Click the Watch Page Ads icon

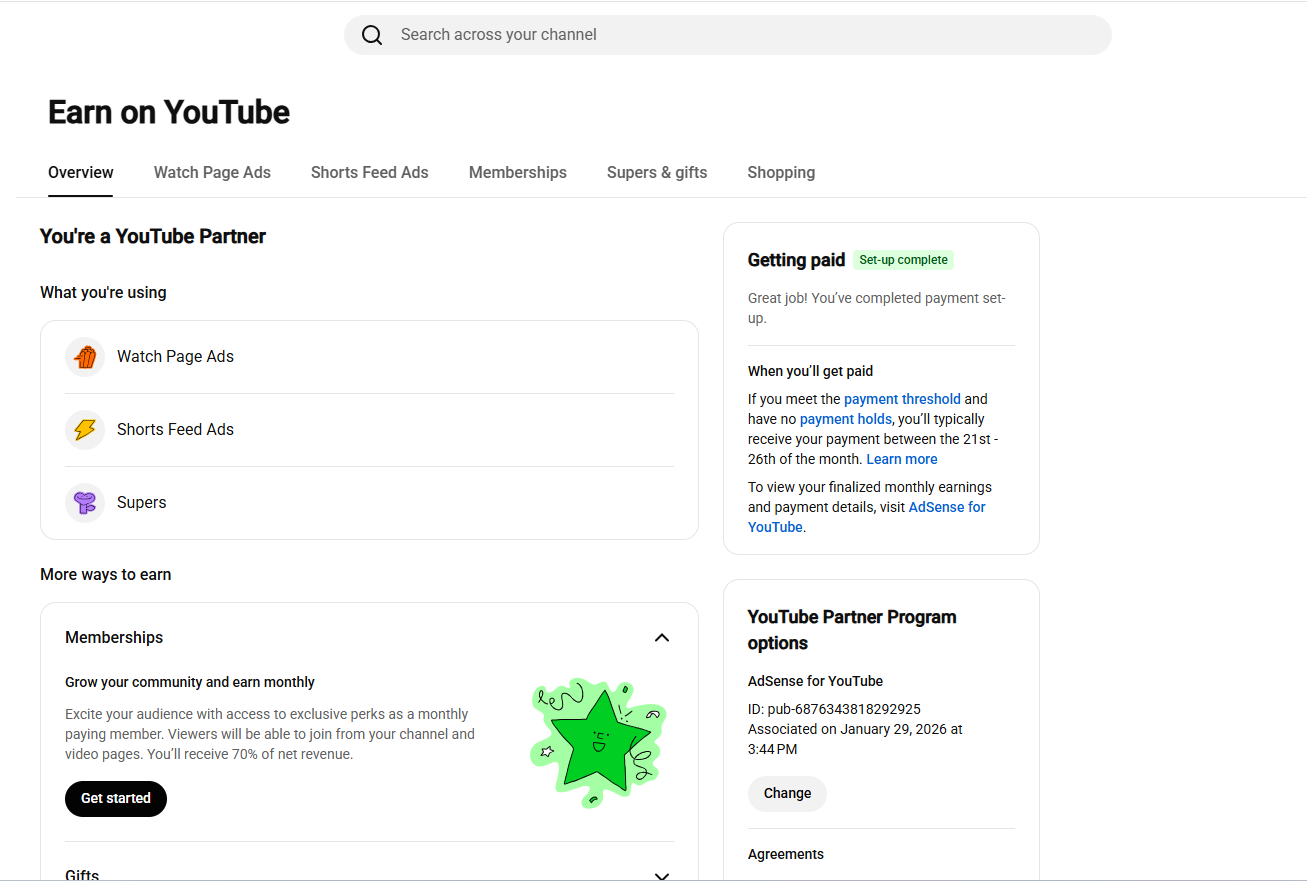(85, 357)
